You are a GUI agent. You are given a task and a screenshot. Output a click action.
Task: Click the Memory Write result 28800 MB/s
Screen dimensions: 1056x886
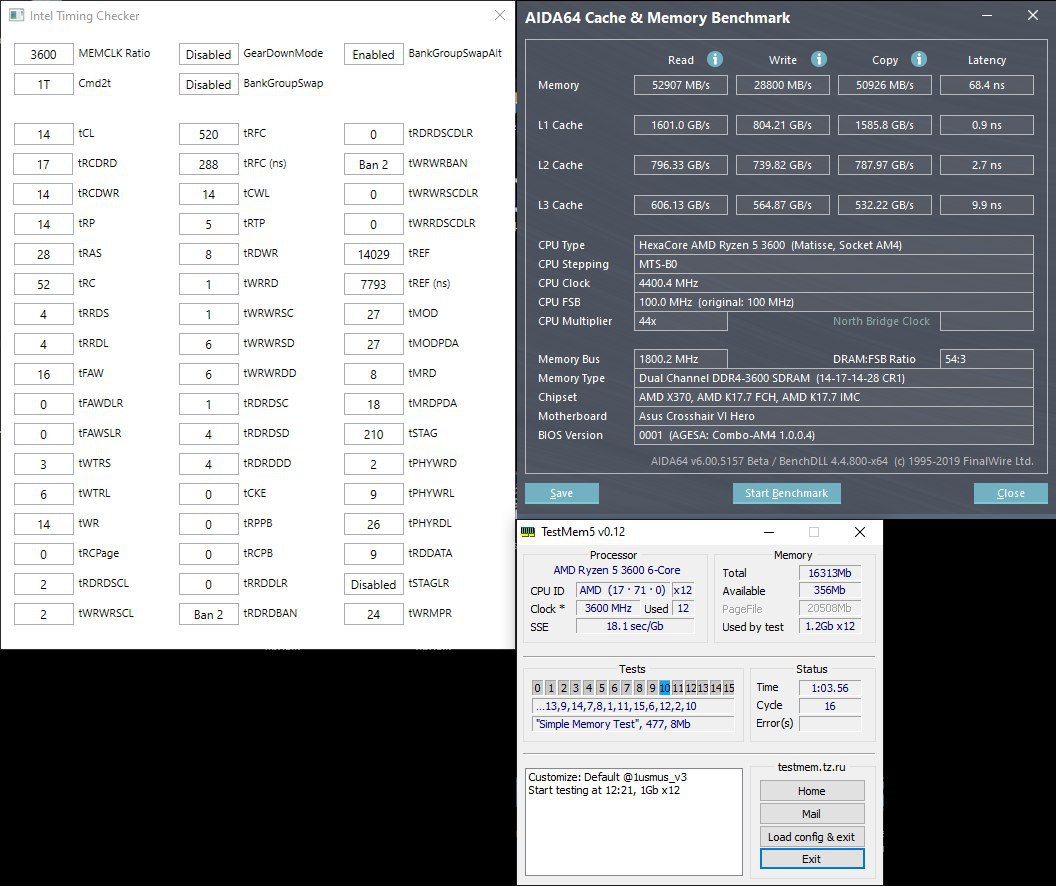(x=783, y=85)
